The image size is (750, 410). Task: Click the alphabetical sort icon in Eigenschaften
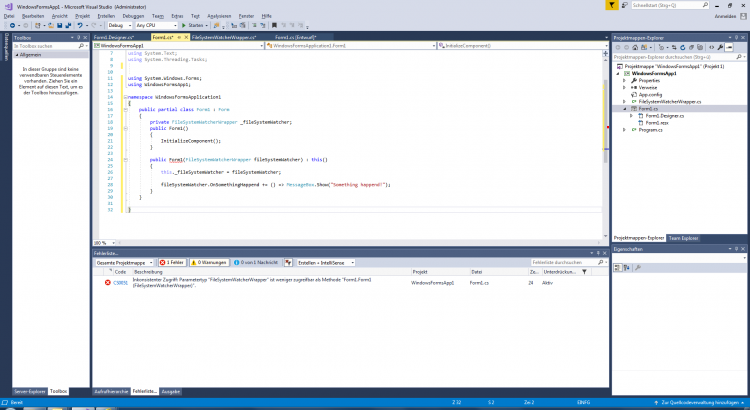point(627,268)
